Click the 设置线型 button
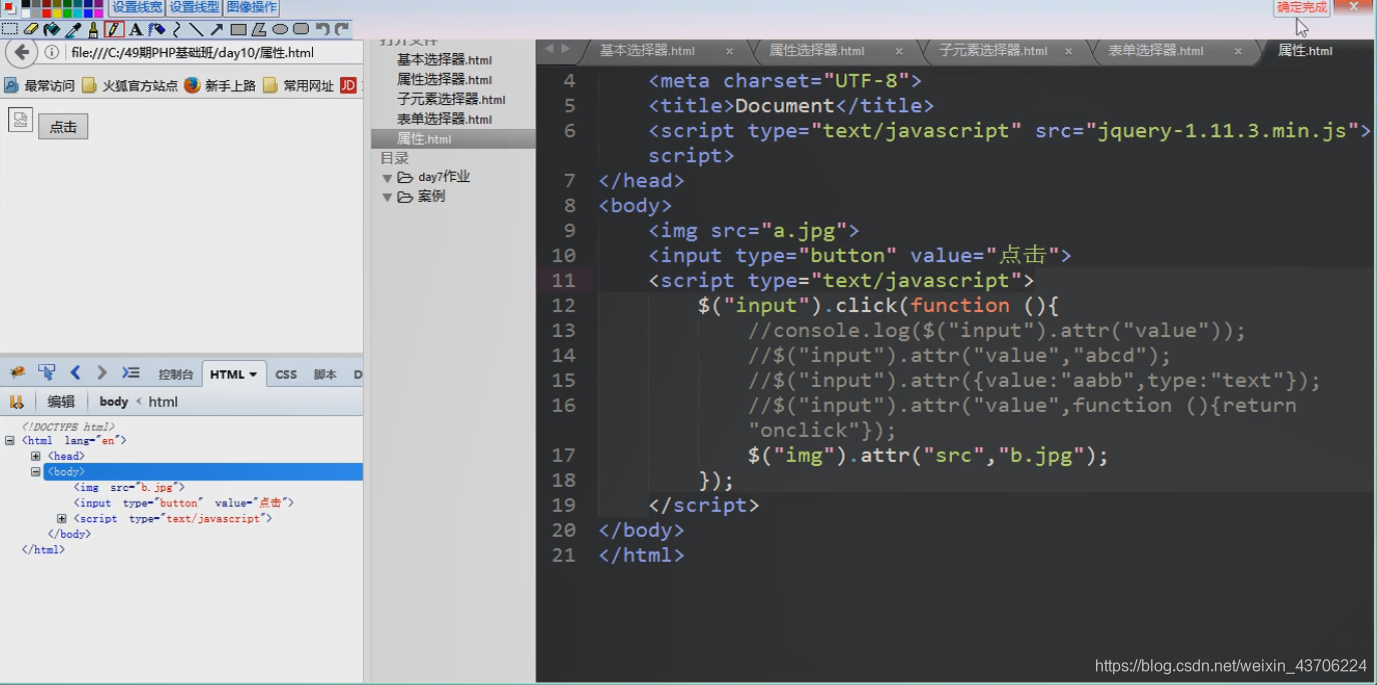The width and height of the screenshot is (1377, 685). (194, 8)
